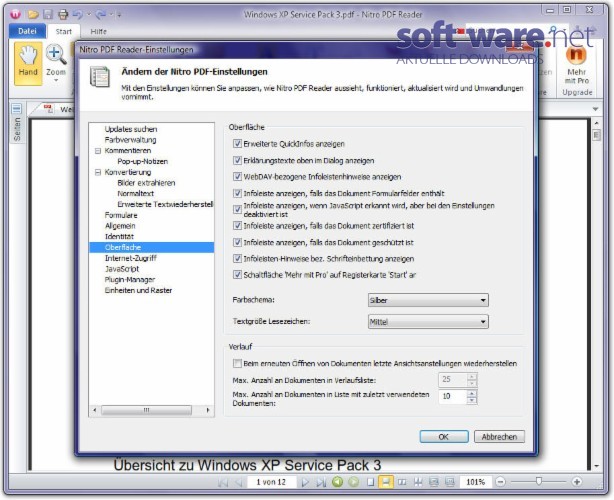Click the green next view button

coord(354,482)
